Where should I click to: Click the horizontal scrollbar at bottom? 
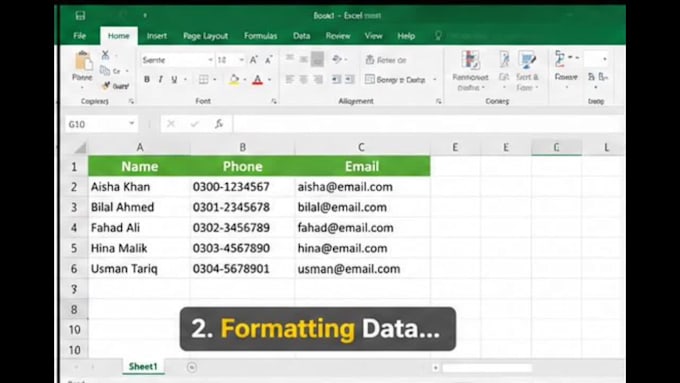487,368
